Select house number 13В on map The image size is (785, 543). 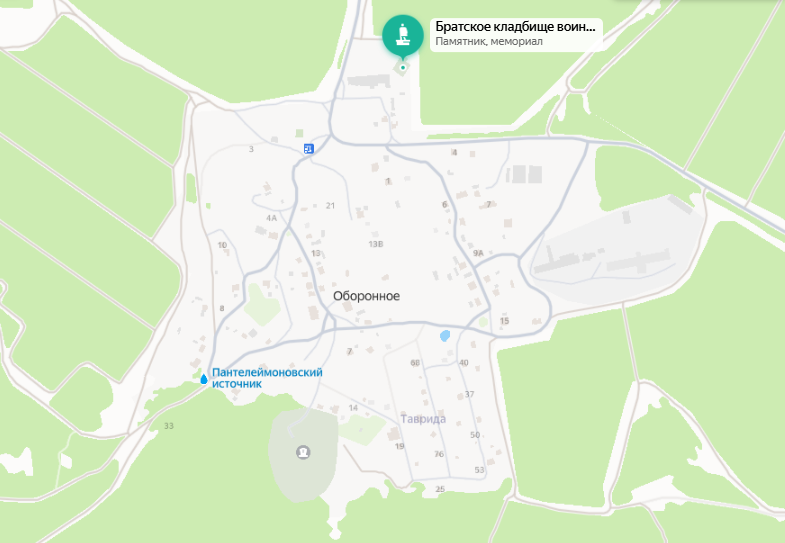tap(376, 244)
